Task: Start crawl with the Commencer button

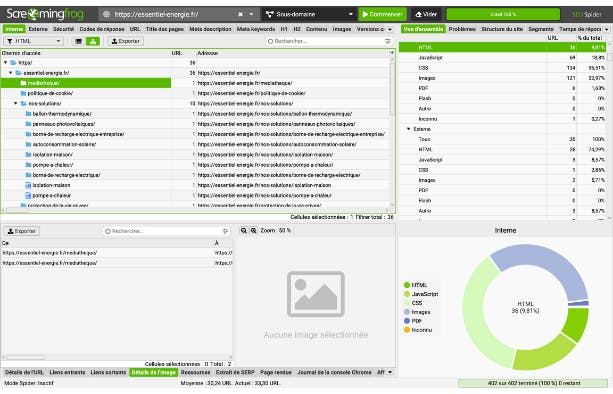Action: click(382, 14)
